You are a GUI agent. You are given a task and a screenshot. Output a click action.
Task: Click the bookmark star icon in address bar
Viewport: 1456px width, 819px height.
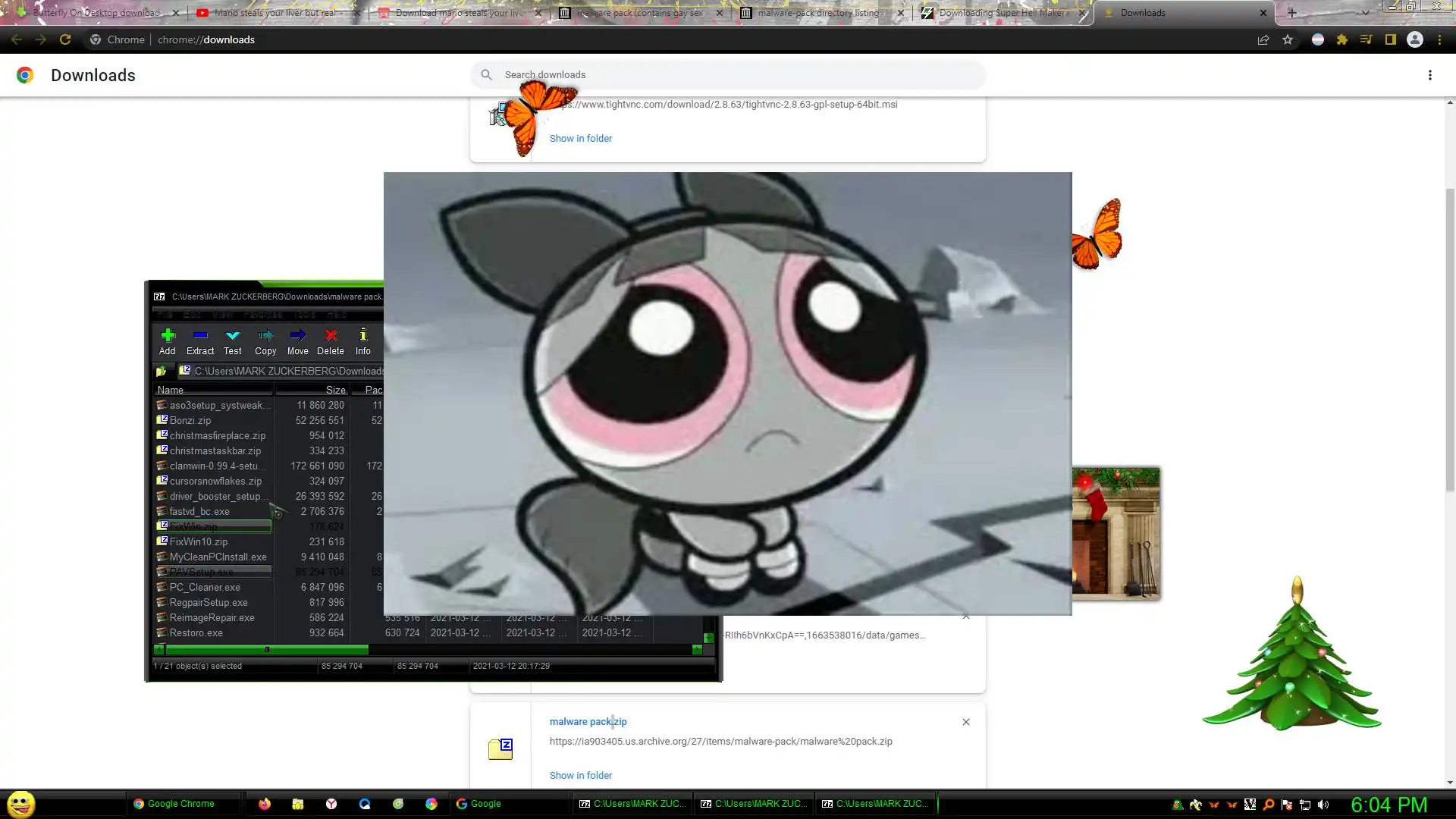(x=1288, y=39)
